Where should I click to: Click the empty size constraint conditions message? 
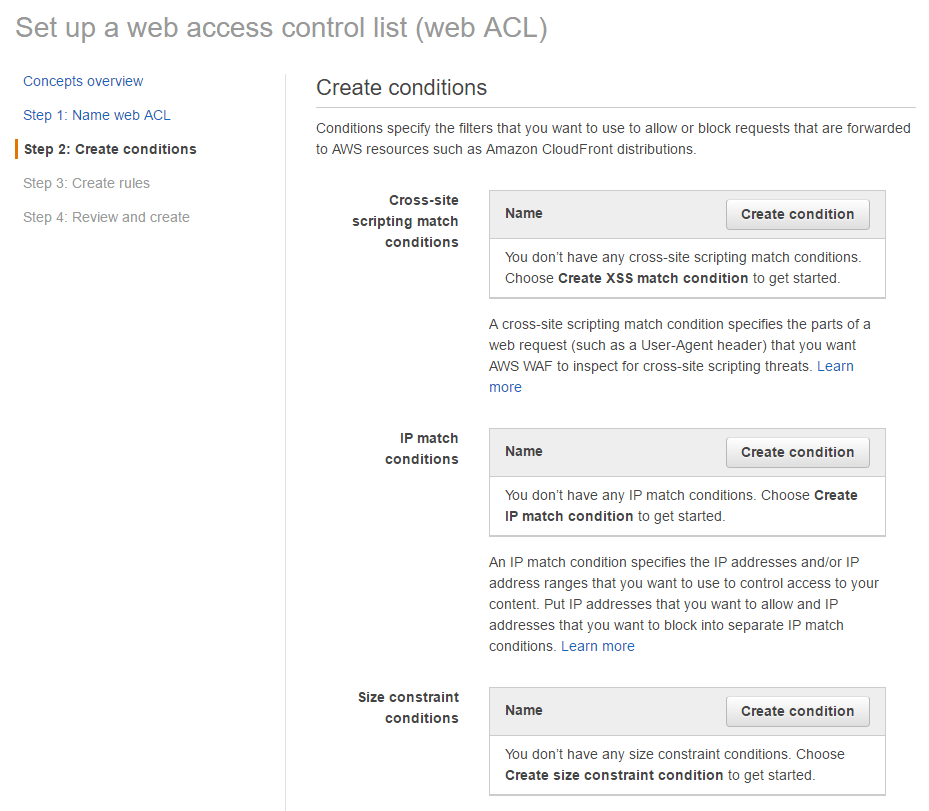click(674, 765)
